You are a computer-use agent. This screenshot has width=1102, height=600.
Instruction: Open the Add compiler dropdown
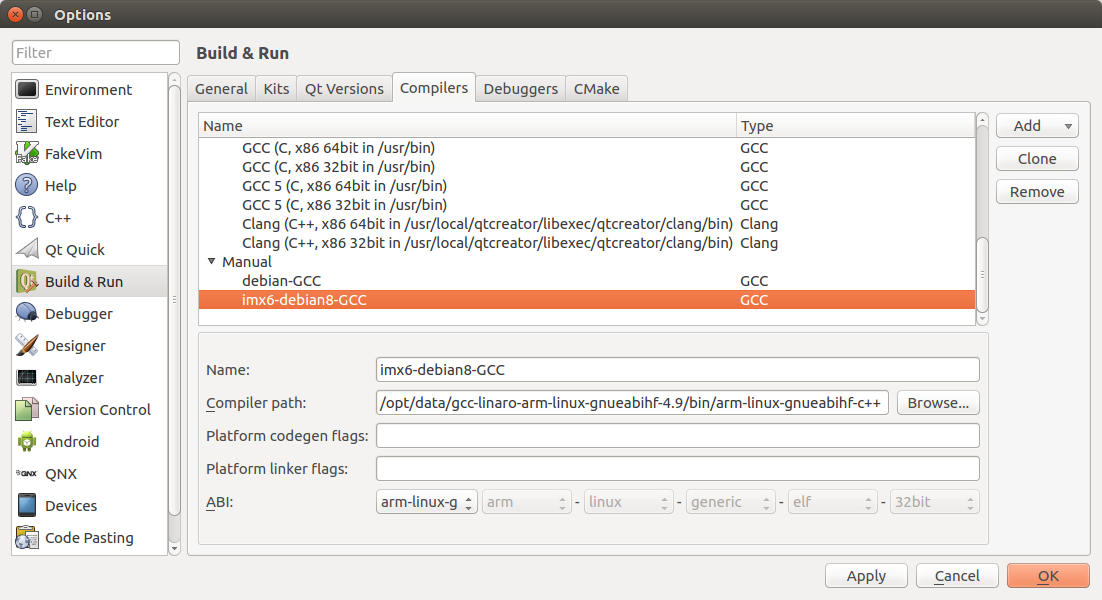pos(1036,126)
